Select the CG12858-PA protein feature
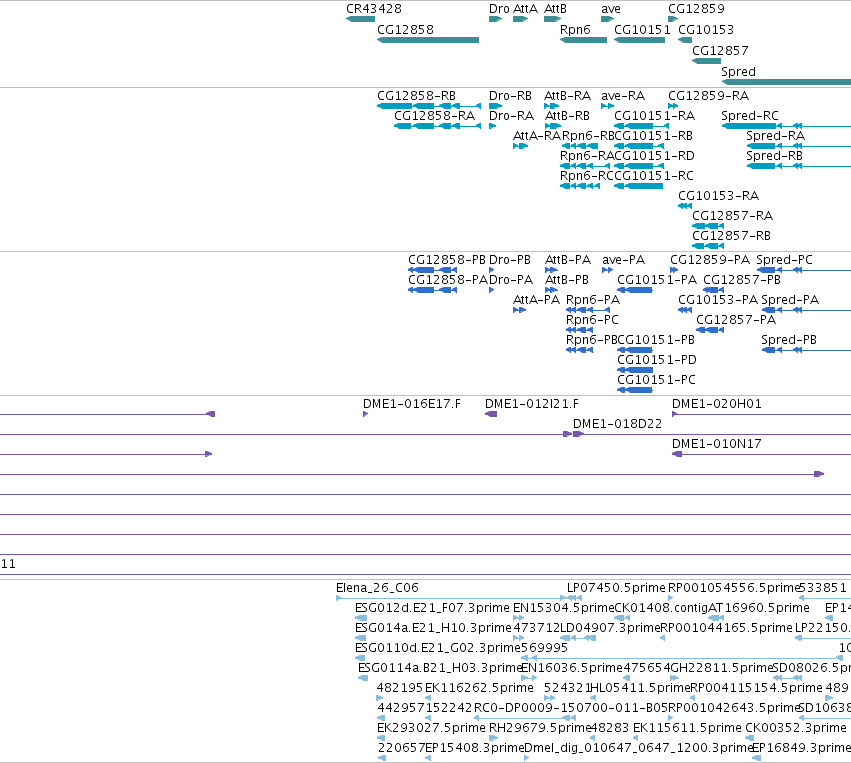851x763 pixels. (433, 290)
